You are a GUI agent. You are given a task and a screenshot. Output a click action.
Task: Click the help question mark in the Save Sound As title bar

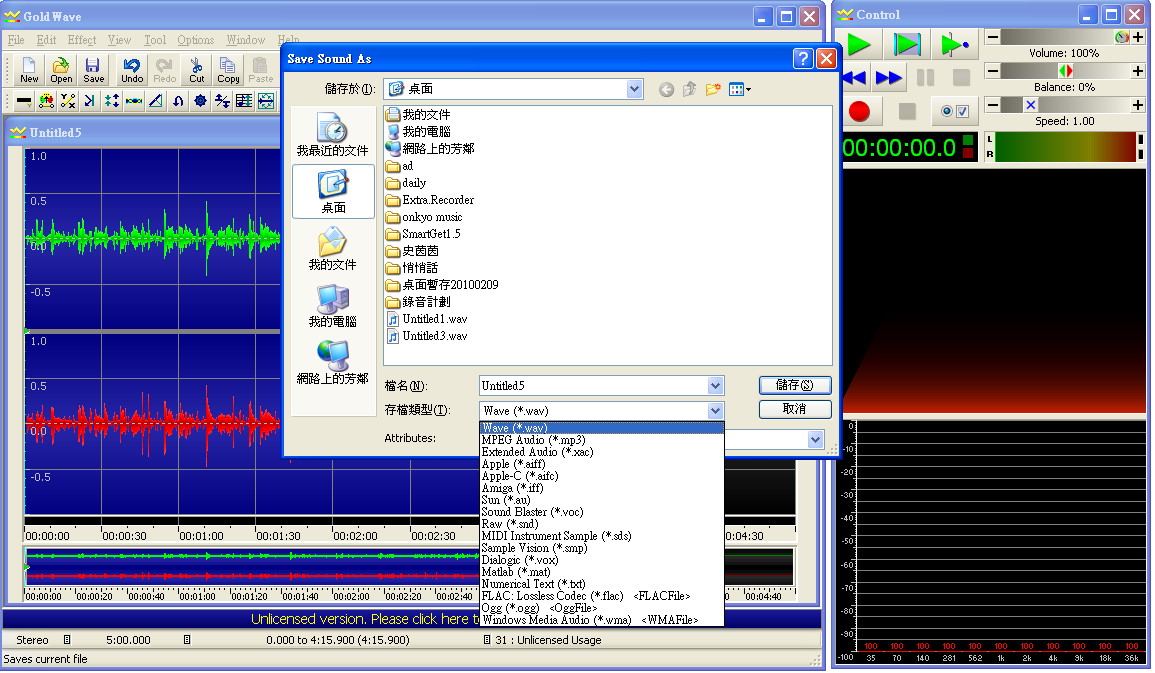pyautogui.click(x=803, y=59)
